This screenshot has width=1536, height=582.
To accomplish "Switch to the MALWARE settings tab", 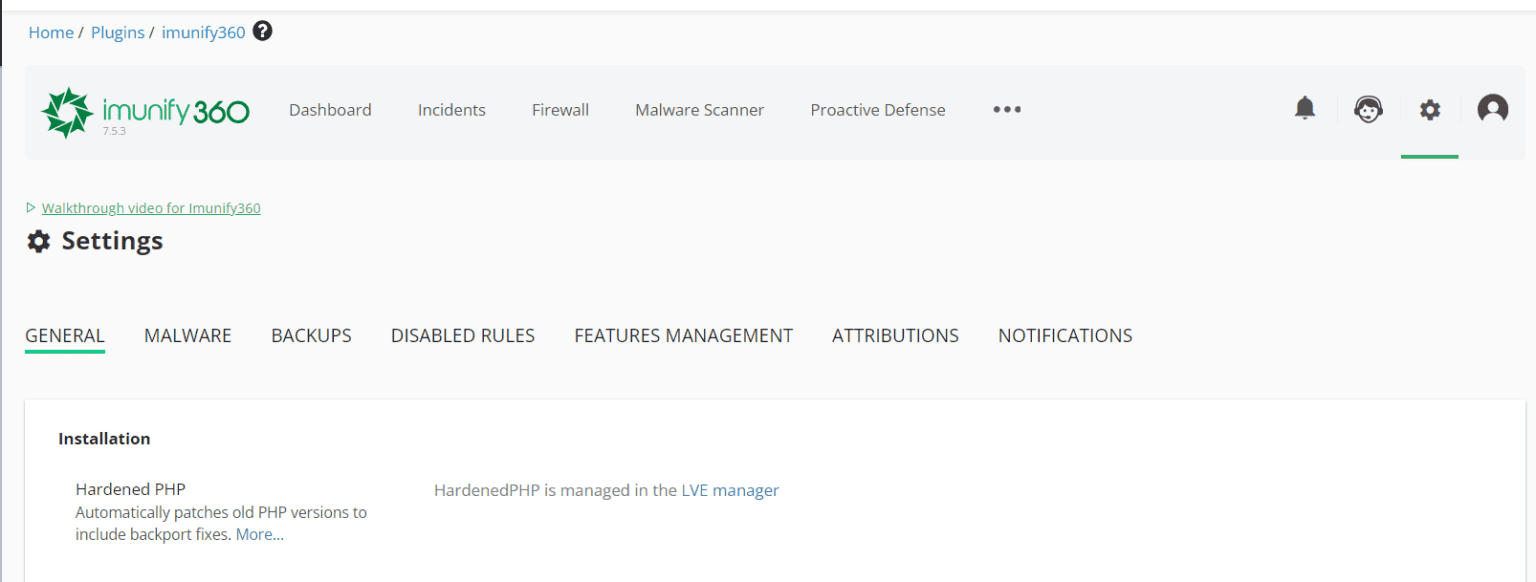I will coord(188,336).
